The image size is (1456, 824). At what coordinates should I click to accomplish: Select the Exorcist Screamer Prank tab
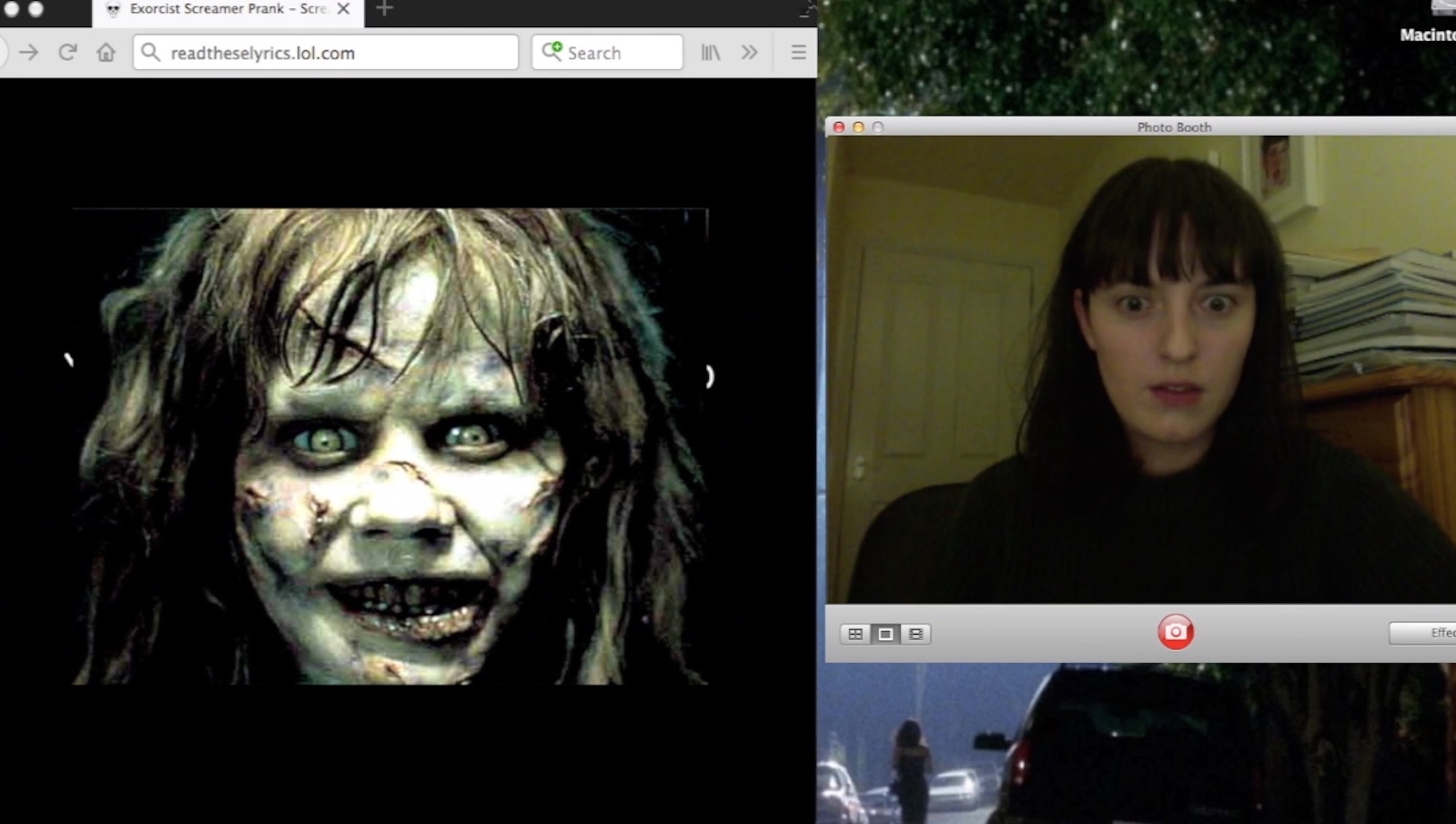point(227,11)
